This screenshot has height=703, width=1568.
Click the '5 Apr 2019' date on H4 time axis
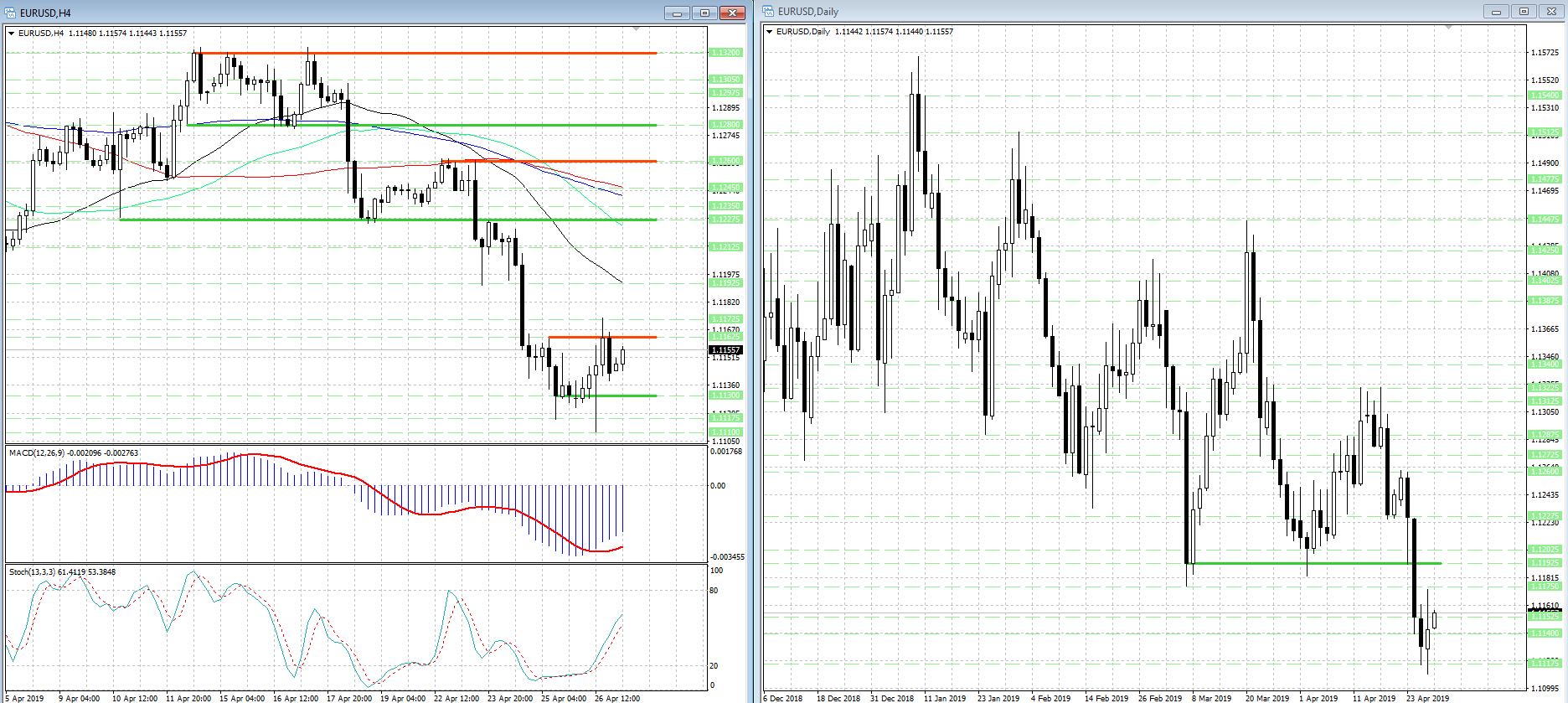[24, 698]
